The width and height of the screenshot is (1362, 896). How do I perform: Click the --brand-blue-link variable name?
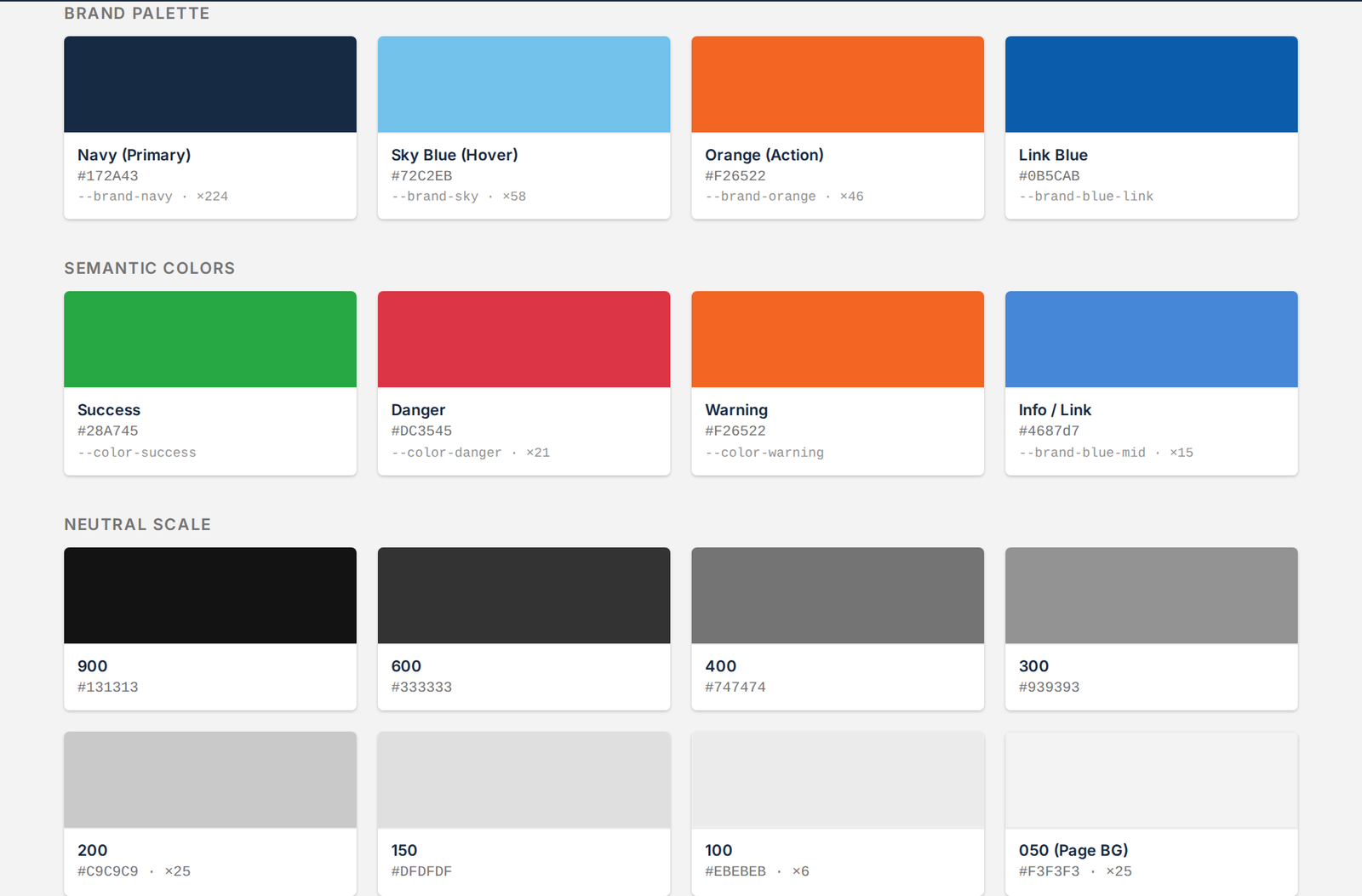1086,197
